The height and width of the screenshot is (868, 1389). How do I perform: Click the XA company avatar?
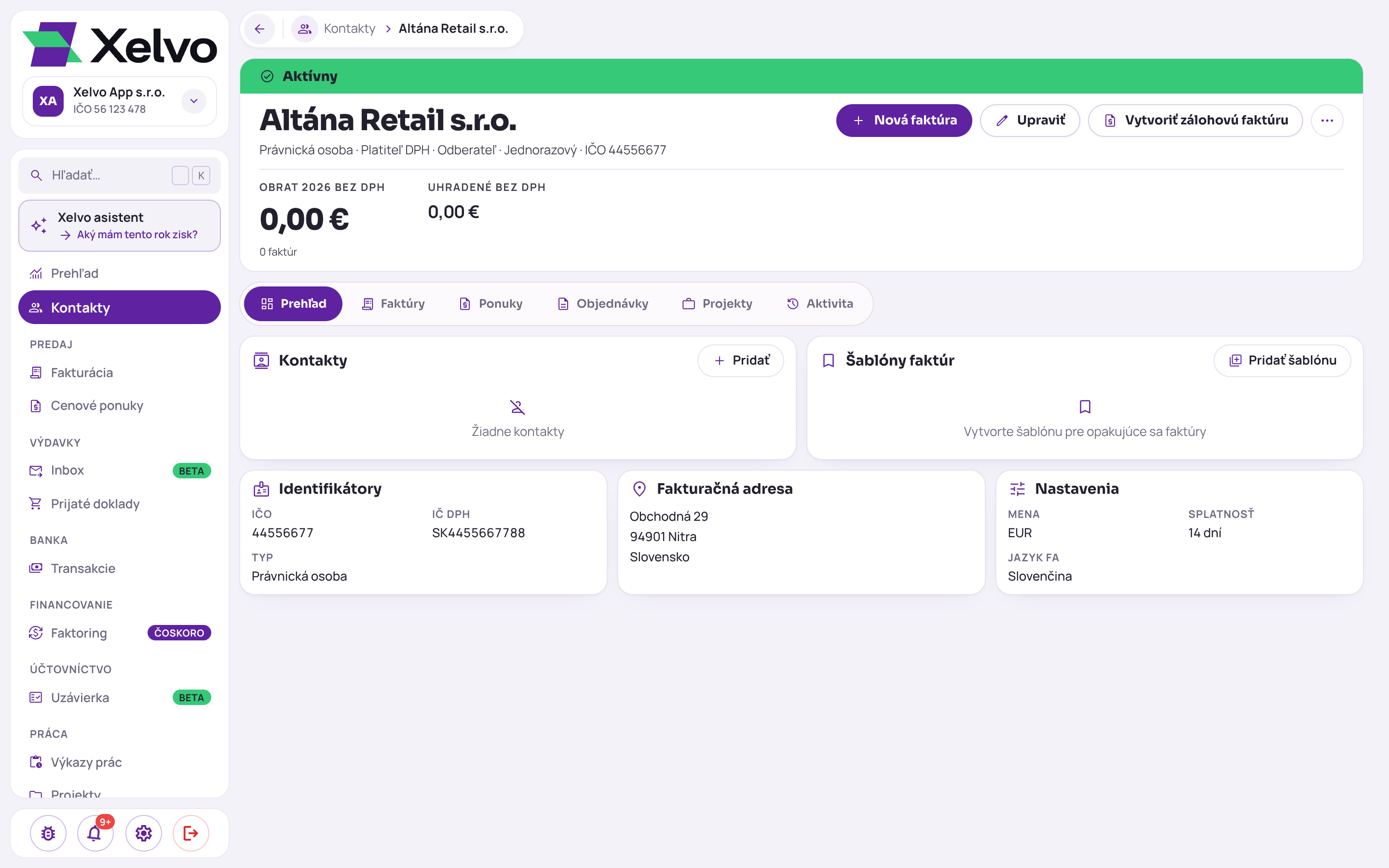point(48,101)
